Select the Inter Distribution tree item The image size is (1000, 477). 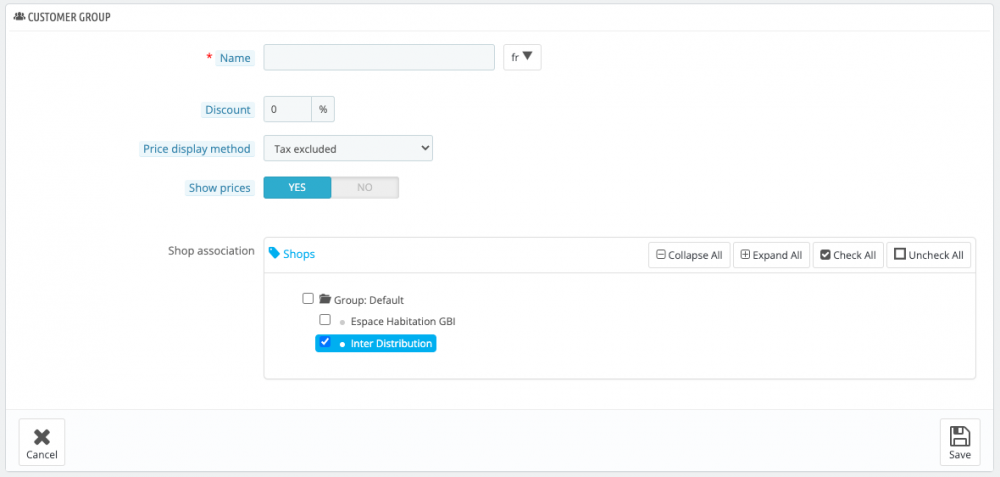pos(391,344)
